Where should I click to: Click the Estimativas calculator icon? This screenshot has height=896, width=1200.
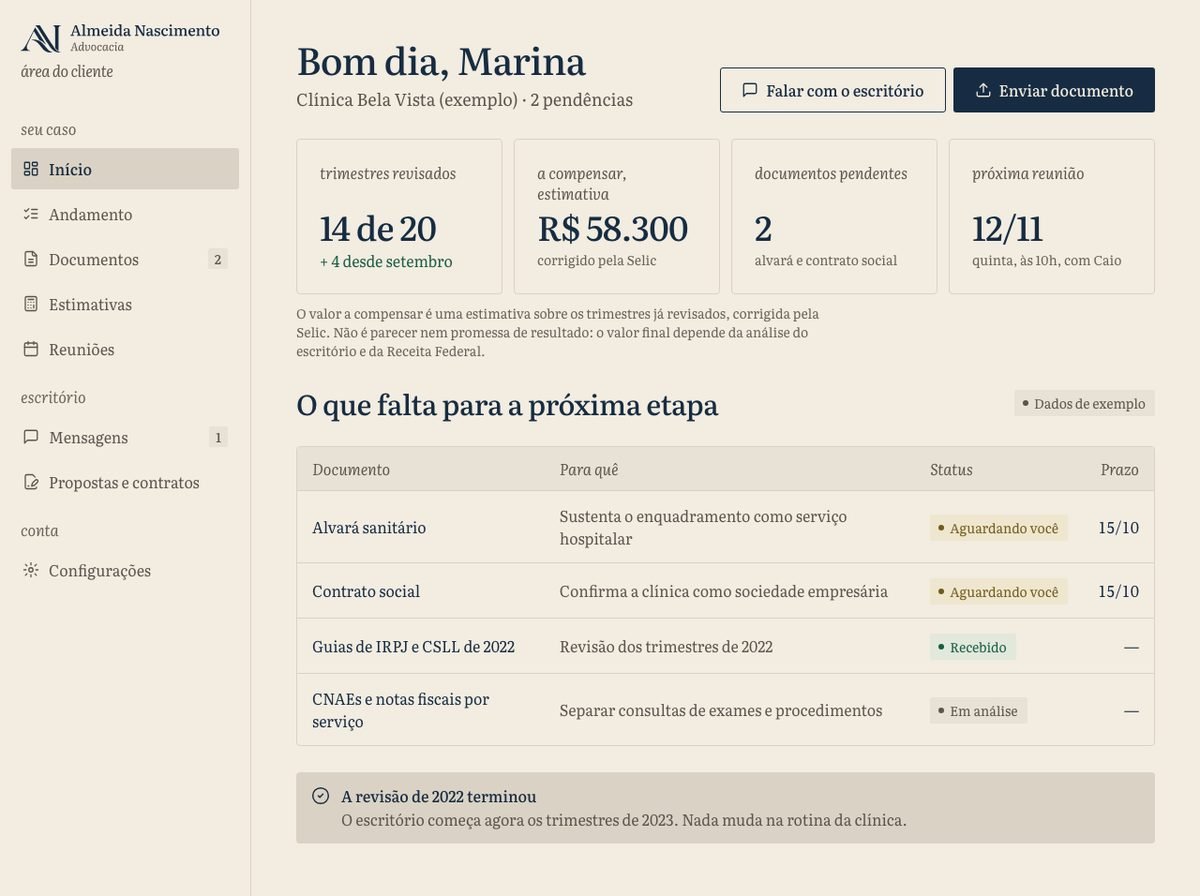point(31,304)
